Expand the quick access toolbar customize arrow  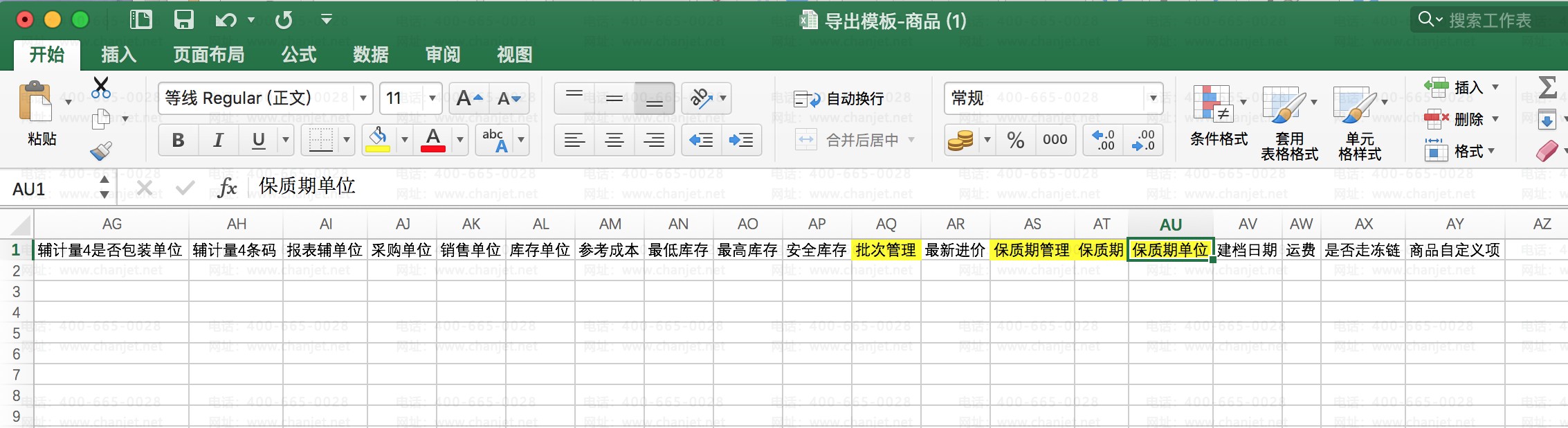tap(327, 19)
